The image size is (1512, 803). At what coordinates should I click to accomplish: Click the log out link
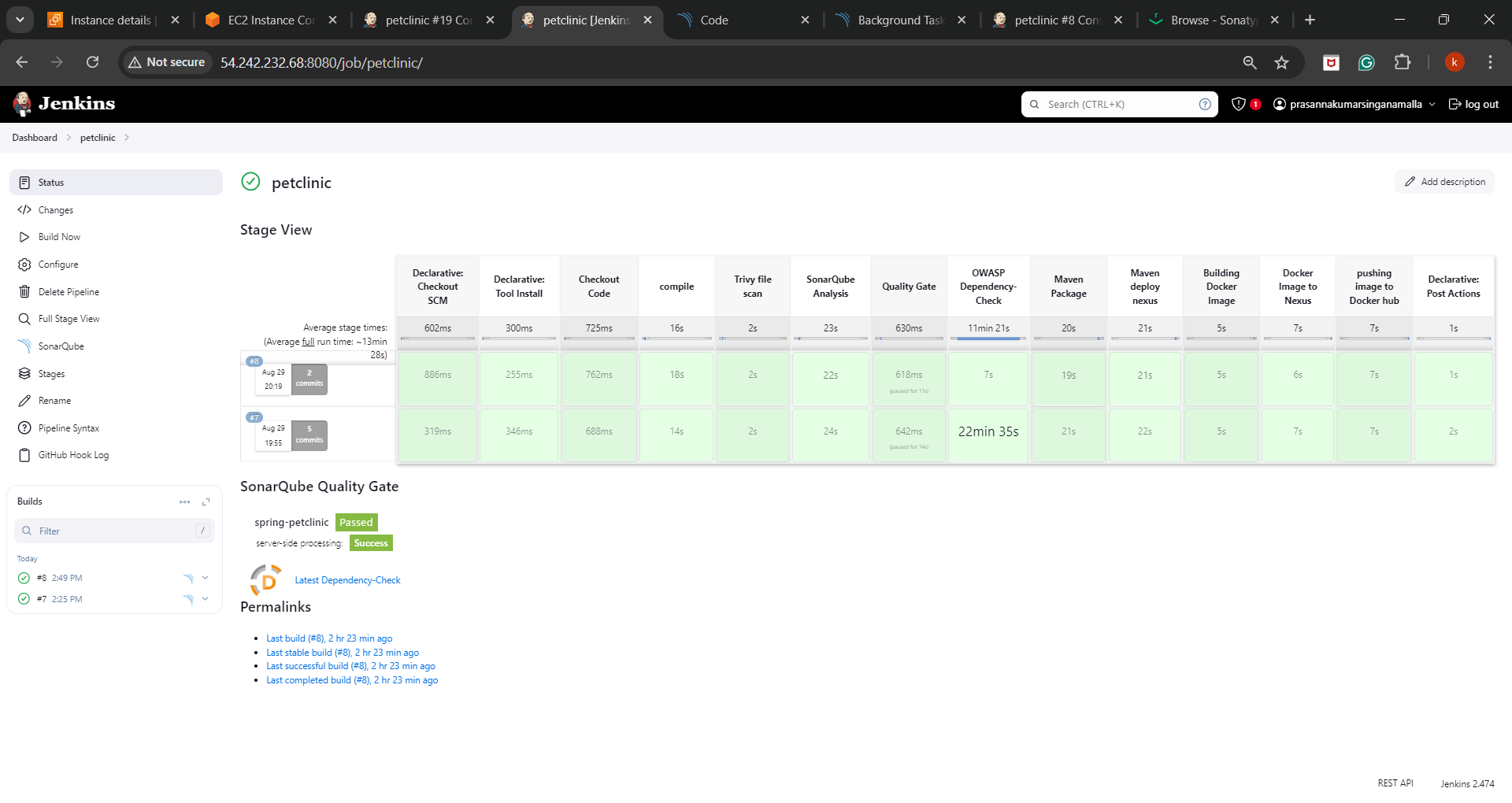1473,104
